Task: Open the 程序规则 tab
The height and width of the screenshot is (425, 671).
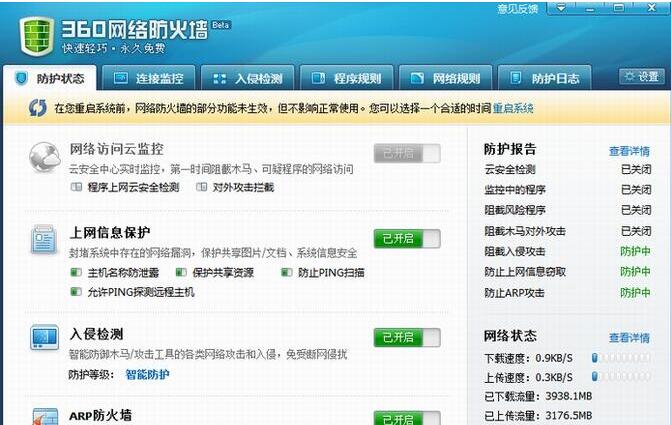Action: coord(347,78)
